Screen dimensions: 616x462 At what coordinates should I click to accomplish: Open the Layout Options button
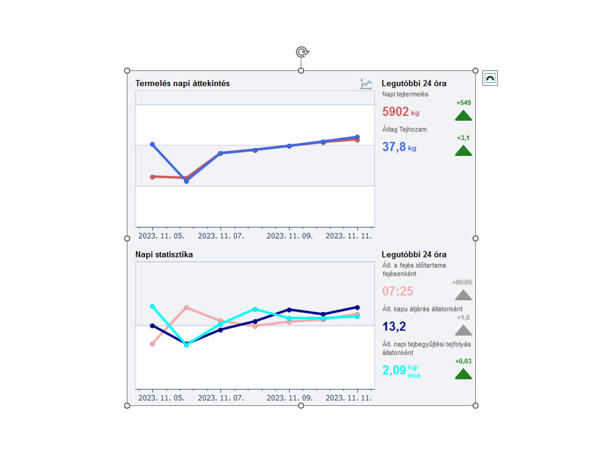click(489, 78)
